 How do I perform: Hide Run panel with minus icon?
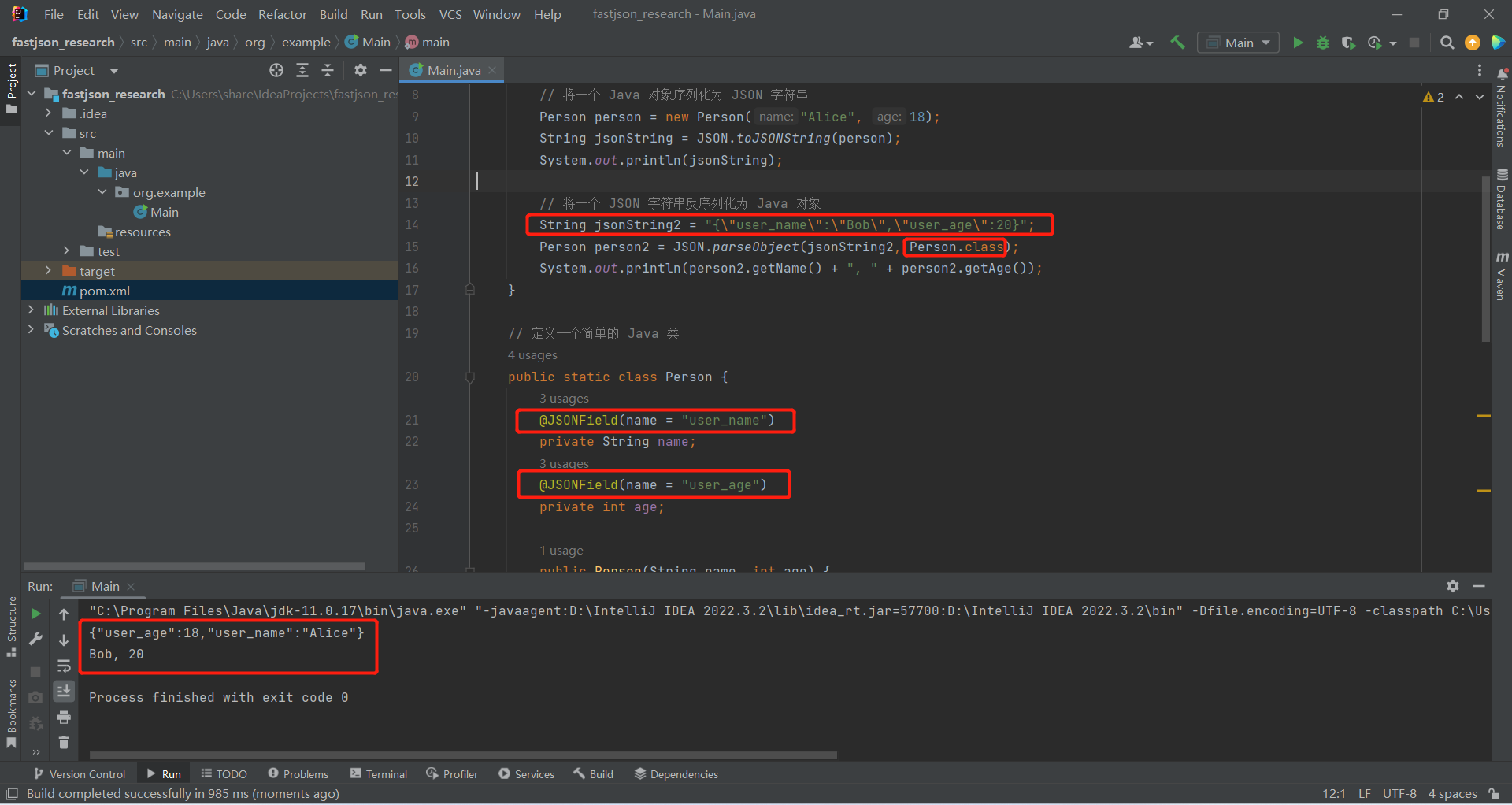[x=1479, y=586]
